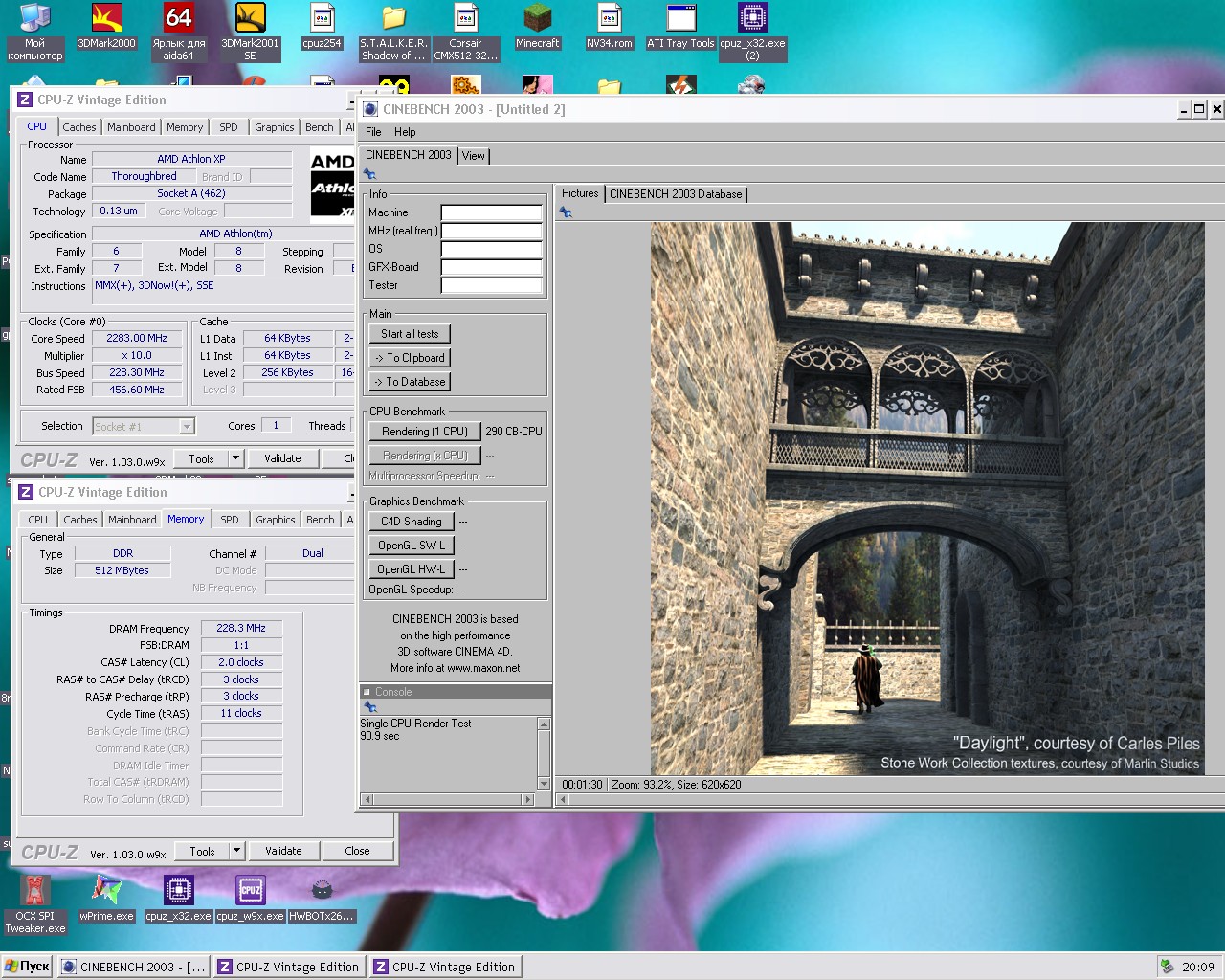Click Validate in top CPU-Z window

point(282,458)
